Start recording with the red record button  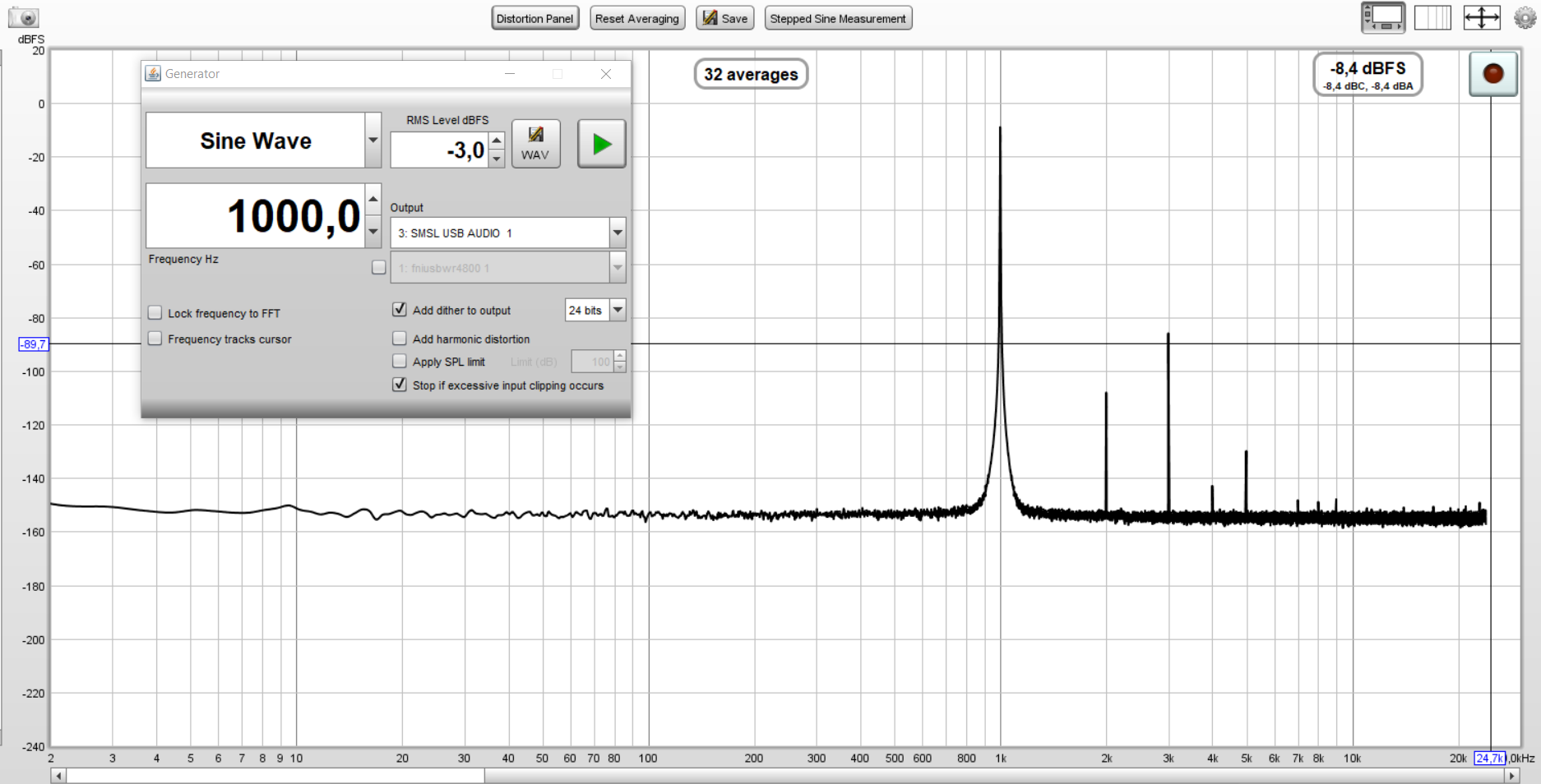[x=1493, y=73]
